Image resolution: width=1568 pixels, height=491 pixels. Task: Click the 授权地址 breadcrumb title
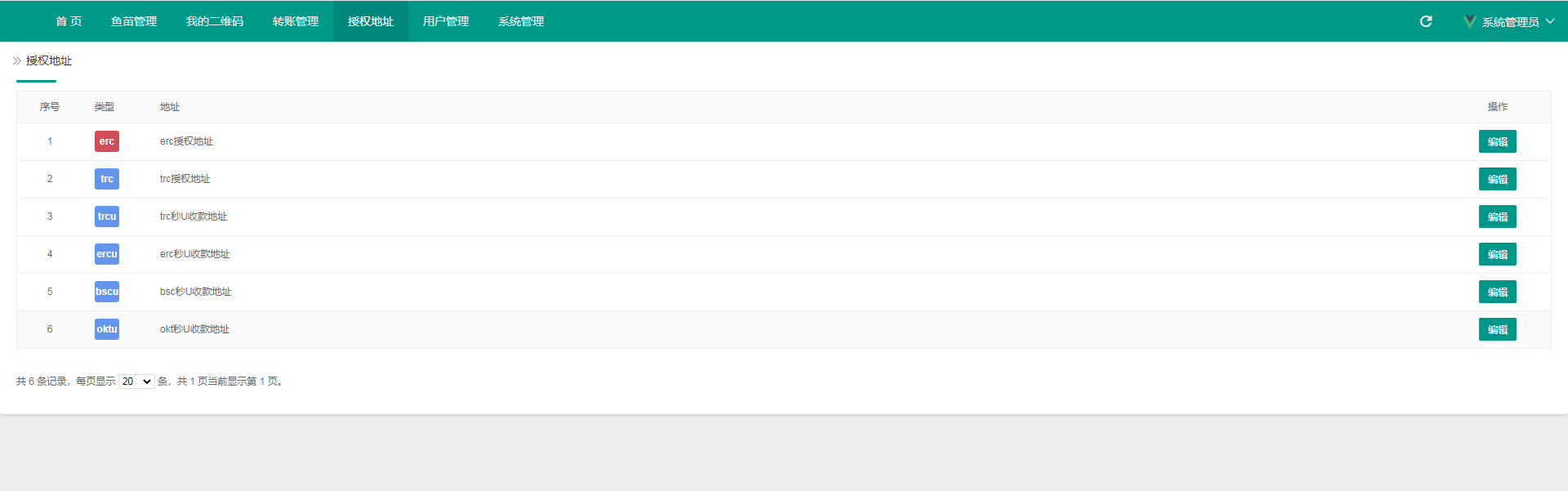(49, 60)
